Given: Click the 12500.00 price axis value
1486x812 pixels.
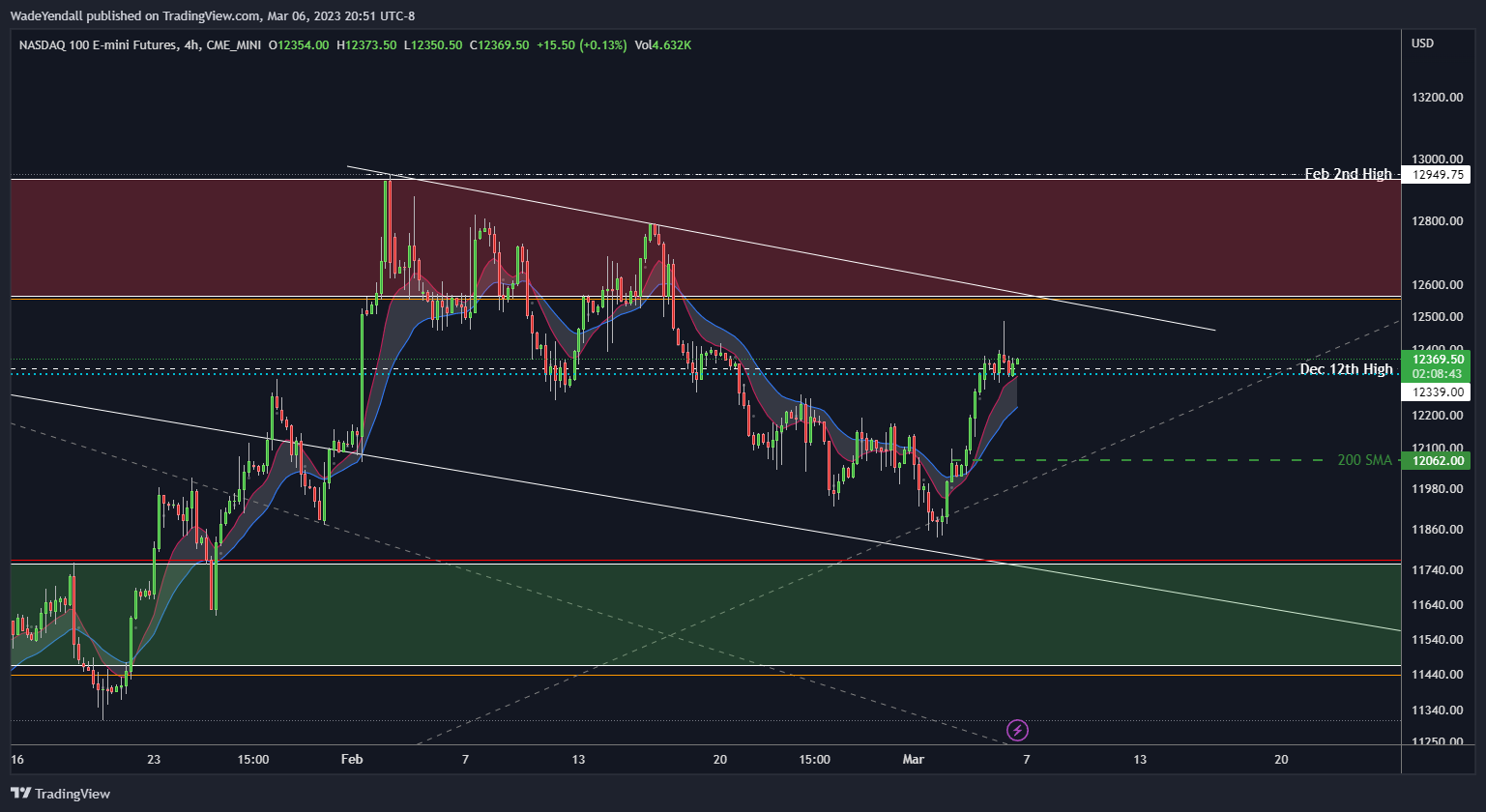Looking at the screenshot, I should [1437, 317].
